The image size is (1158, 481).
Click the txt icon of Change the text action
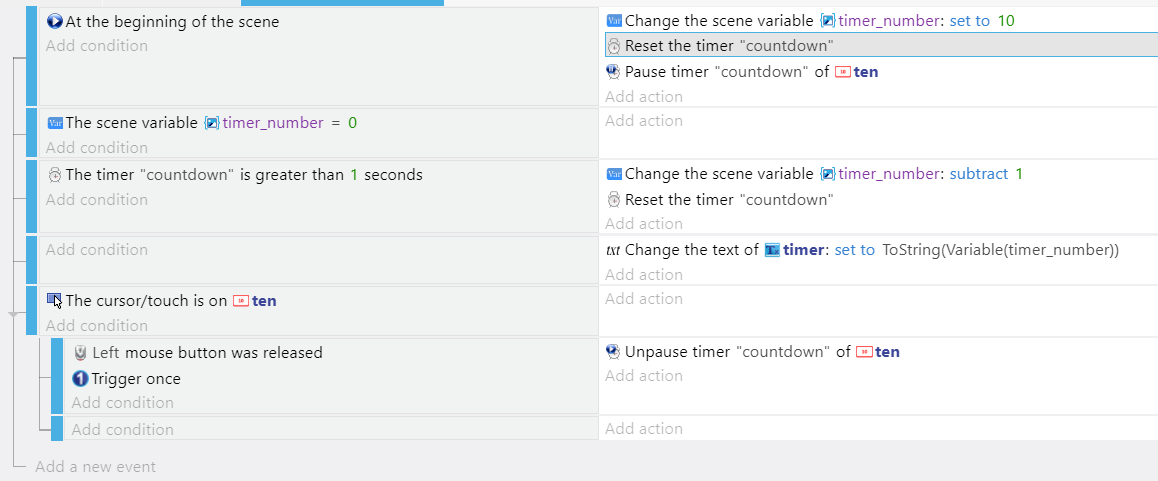point(613,250)
